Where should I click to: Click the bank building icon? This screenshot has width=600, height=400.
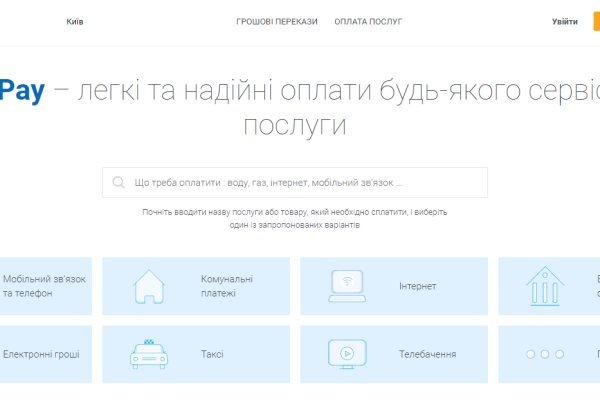click(x=545, y=286)
